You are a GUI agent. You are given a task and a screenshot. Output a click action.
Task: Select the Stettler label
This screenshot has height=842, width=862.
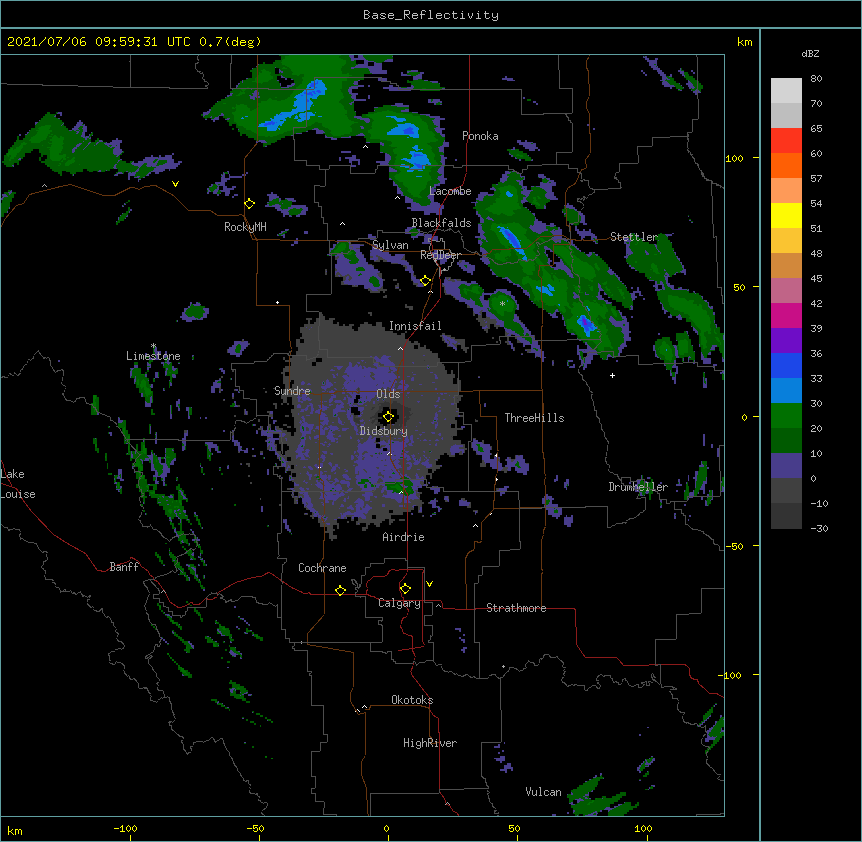click(x=634, y=237)
